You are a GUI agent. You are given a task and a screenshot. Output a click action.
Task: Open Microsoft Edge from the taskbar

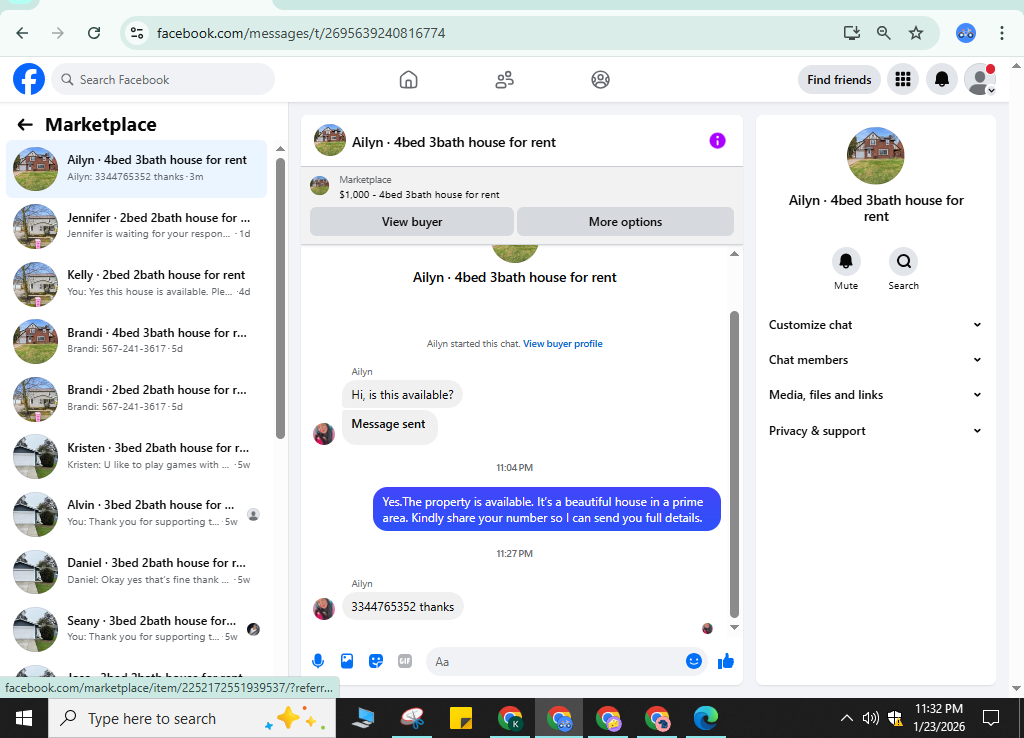point(705,718)
